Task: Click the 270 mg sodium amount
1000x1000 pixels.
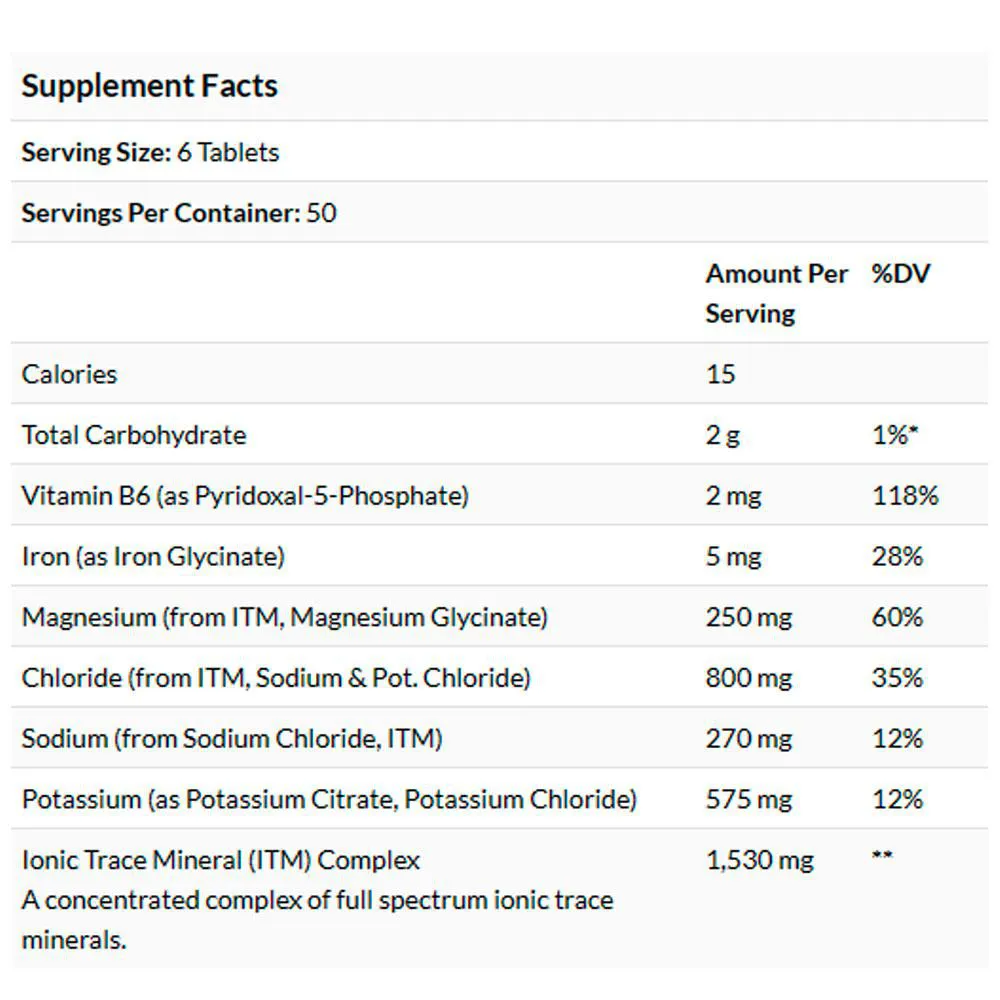Action: (749, 739)
